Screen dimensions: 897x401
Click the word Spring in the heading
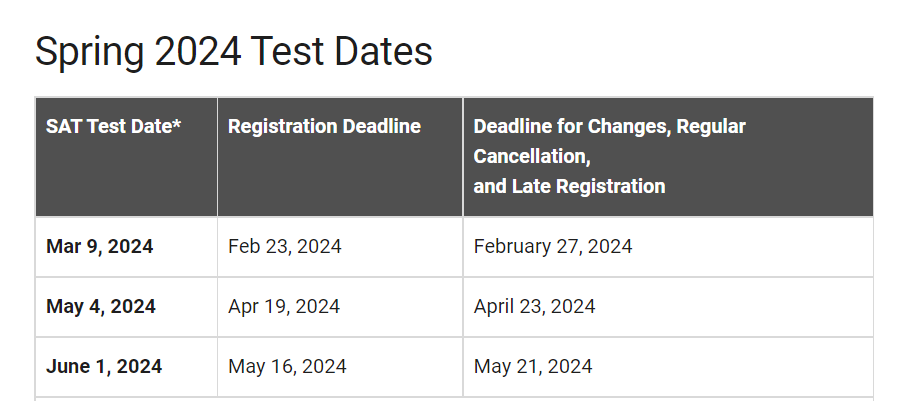tap(86, 52)
